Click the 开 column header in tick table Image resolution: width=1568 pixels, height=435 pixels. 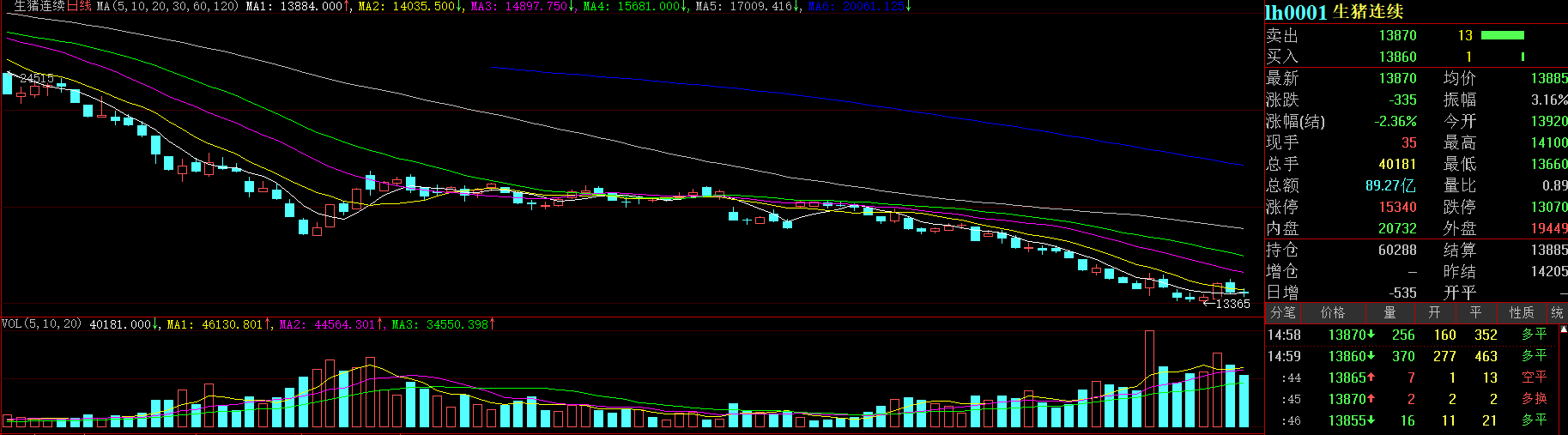tap(1434, 313)
